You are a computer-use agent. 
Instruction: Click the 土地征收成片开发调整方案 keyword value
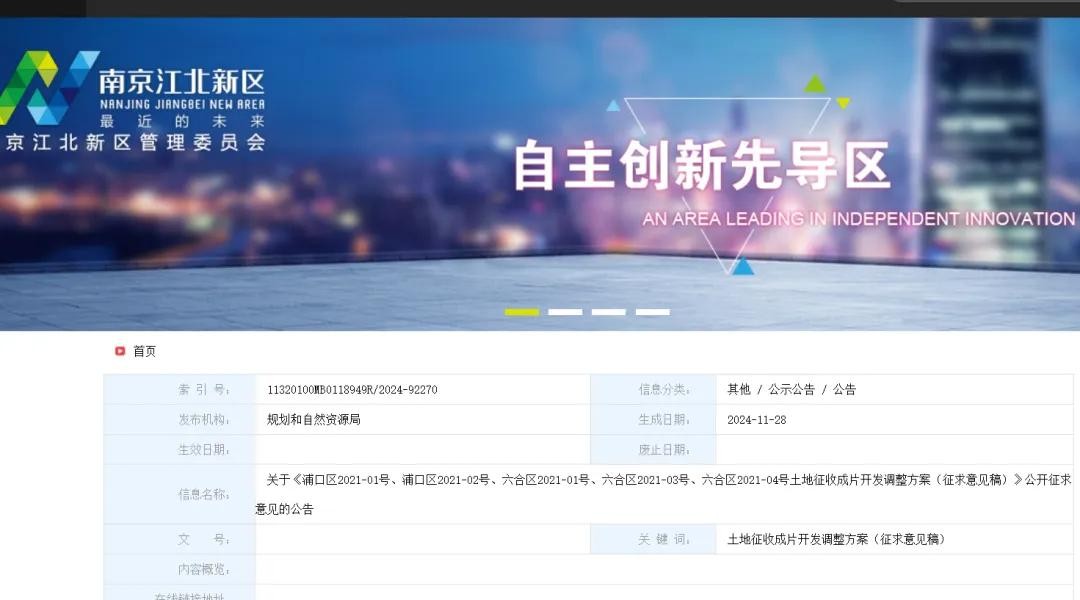836,540
